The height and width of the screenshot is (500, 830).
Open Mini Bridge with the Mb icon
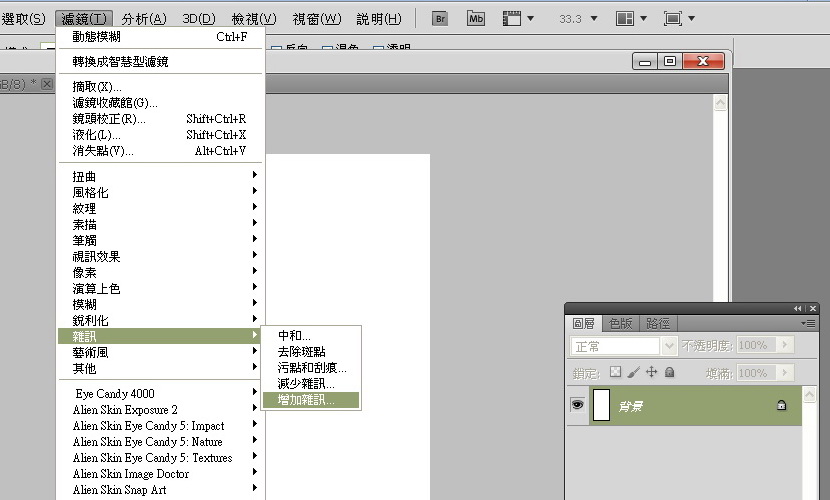click(x=476, y=19)
